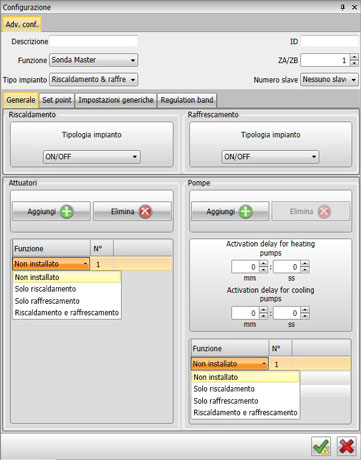Increase the ZA/ZB value stepper
Image resolution: width=361 pixels, height=460 pixels.
pyautogui.click(x=354, y=57)
